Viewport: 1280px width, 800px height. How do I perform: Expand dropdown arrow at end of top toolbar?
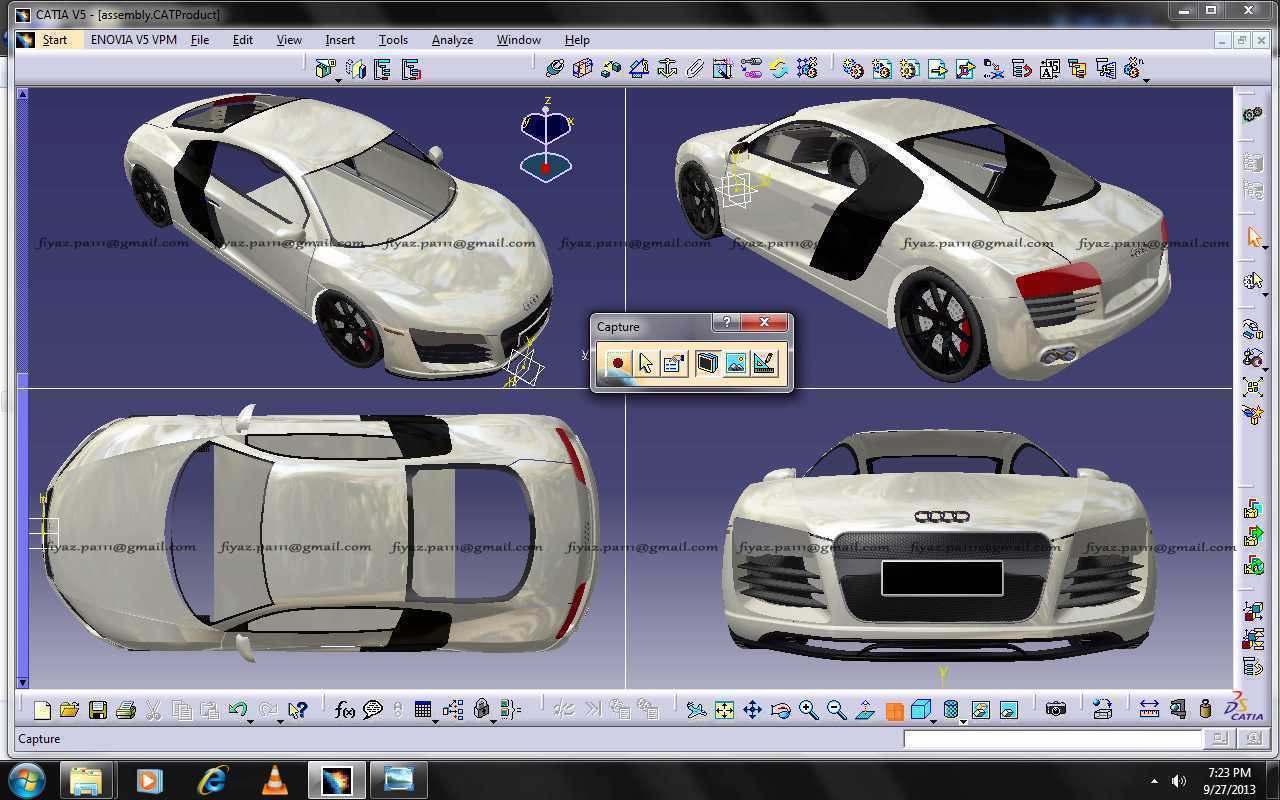(x=1146, y=79)
